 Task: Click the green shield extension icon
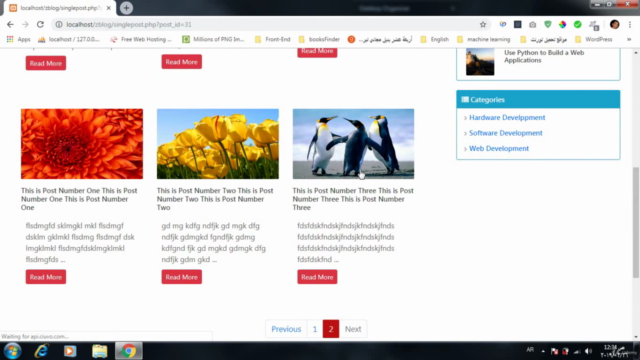548,24
